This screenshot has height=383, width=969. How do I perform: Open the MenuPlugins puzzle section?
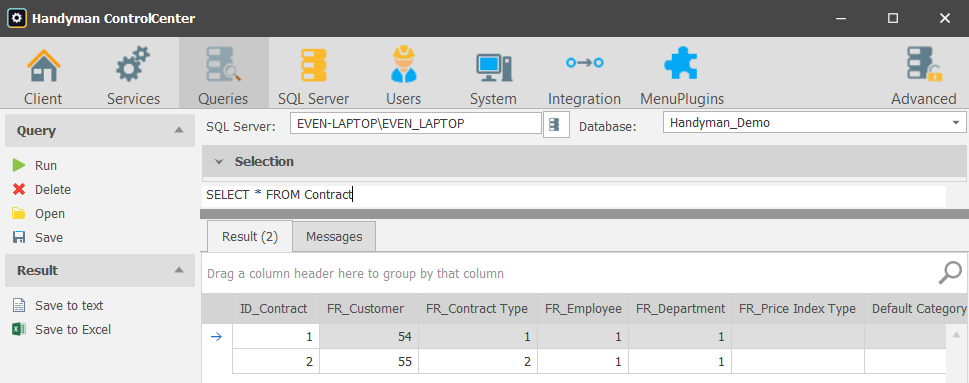(x=682, y=73)
